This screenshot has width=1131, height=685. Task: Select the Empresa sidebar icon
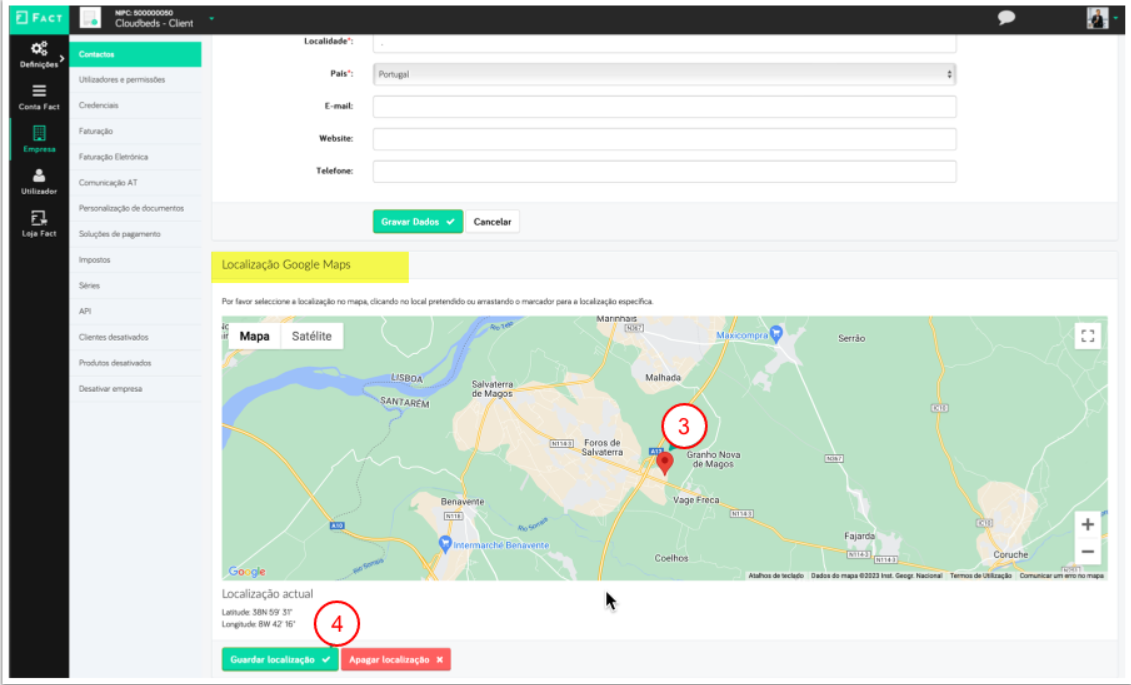click(39, 139)
